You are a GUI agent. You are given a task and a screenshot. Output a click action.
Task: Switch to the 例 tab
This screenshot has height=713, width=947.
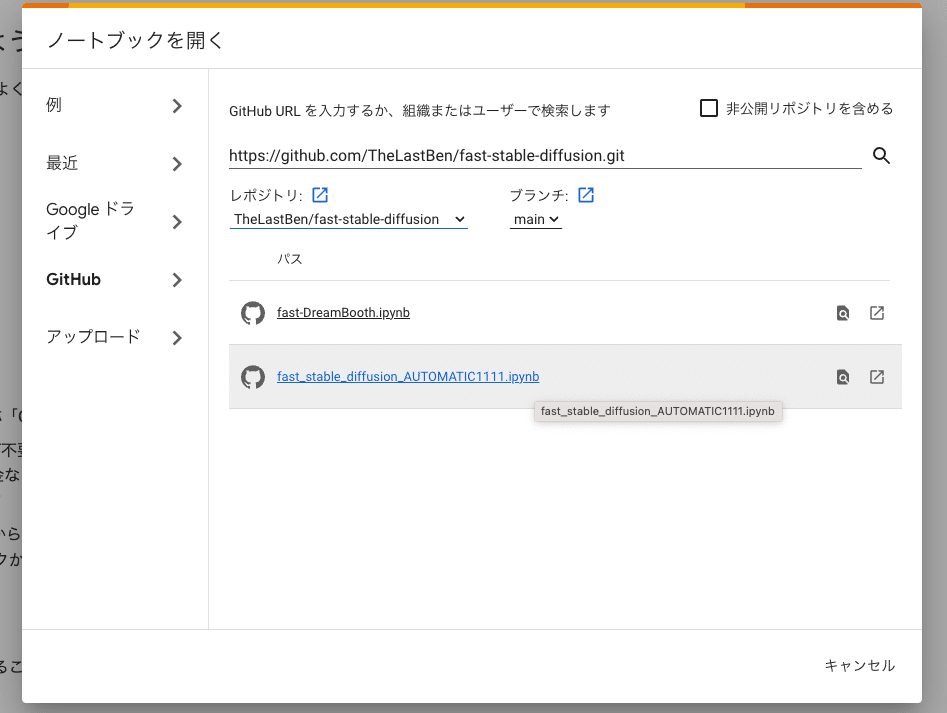point(114,106)
